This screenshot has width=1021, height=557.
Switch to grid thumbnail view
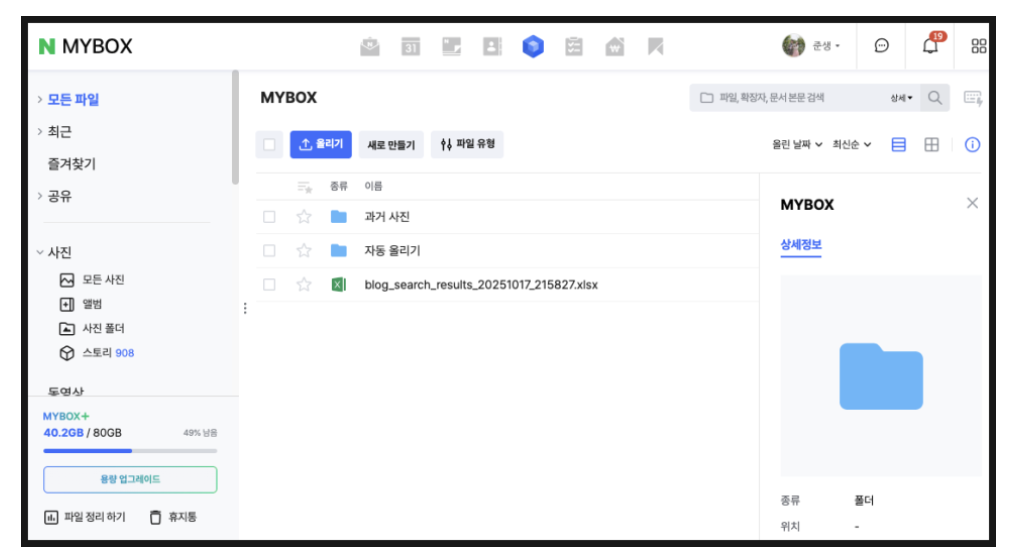click(x=931, y=145)
